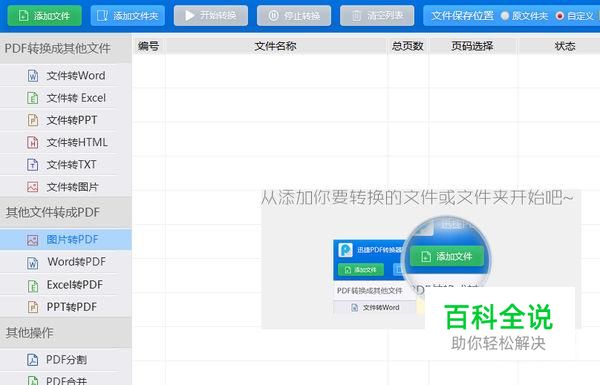The width and height of the screenshot is (600, 385).
Task: Click the image icon beside 图片转PDF
Action: click(x=33, y=240)
